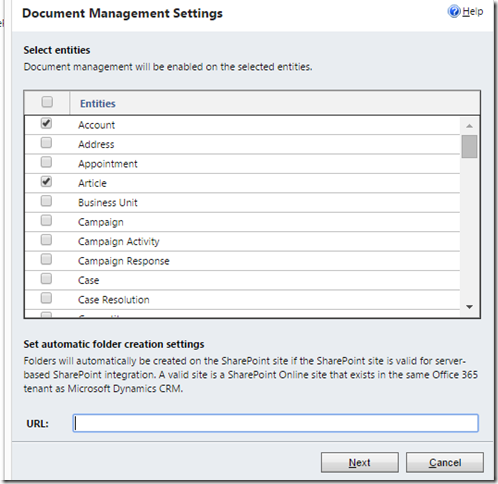Click the Cancel button
Image resolution: width=498 pixels, height=484 pixels.
[445, 462]
